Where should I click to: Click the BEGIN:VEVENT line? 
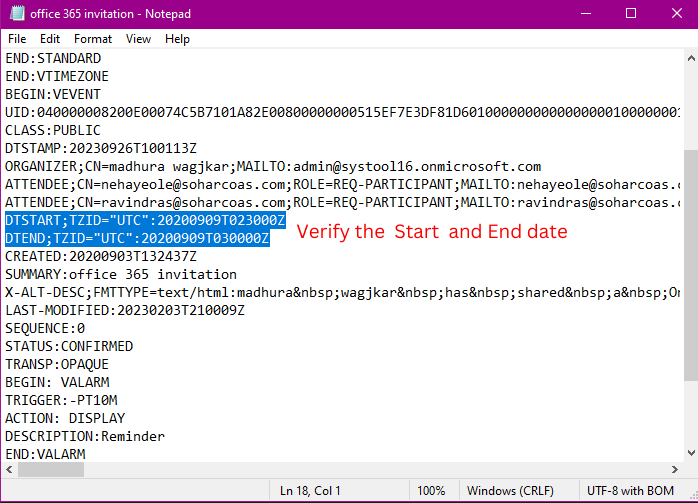click(x=53, y=94)
